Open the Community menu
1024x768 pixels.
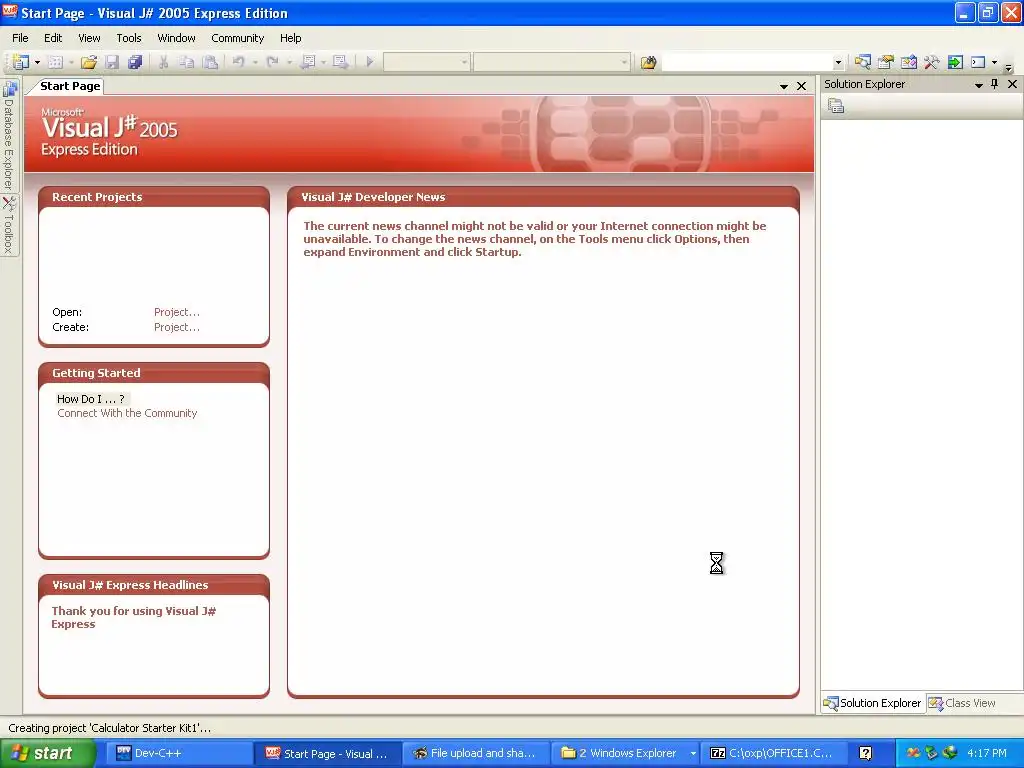point(237,38)
